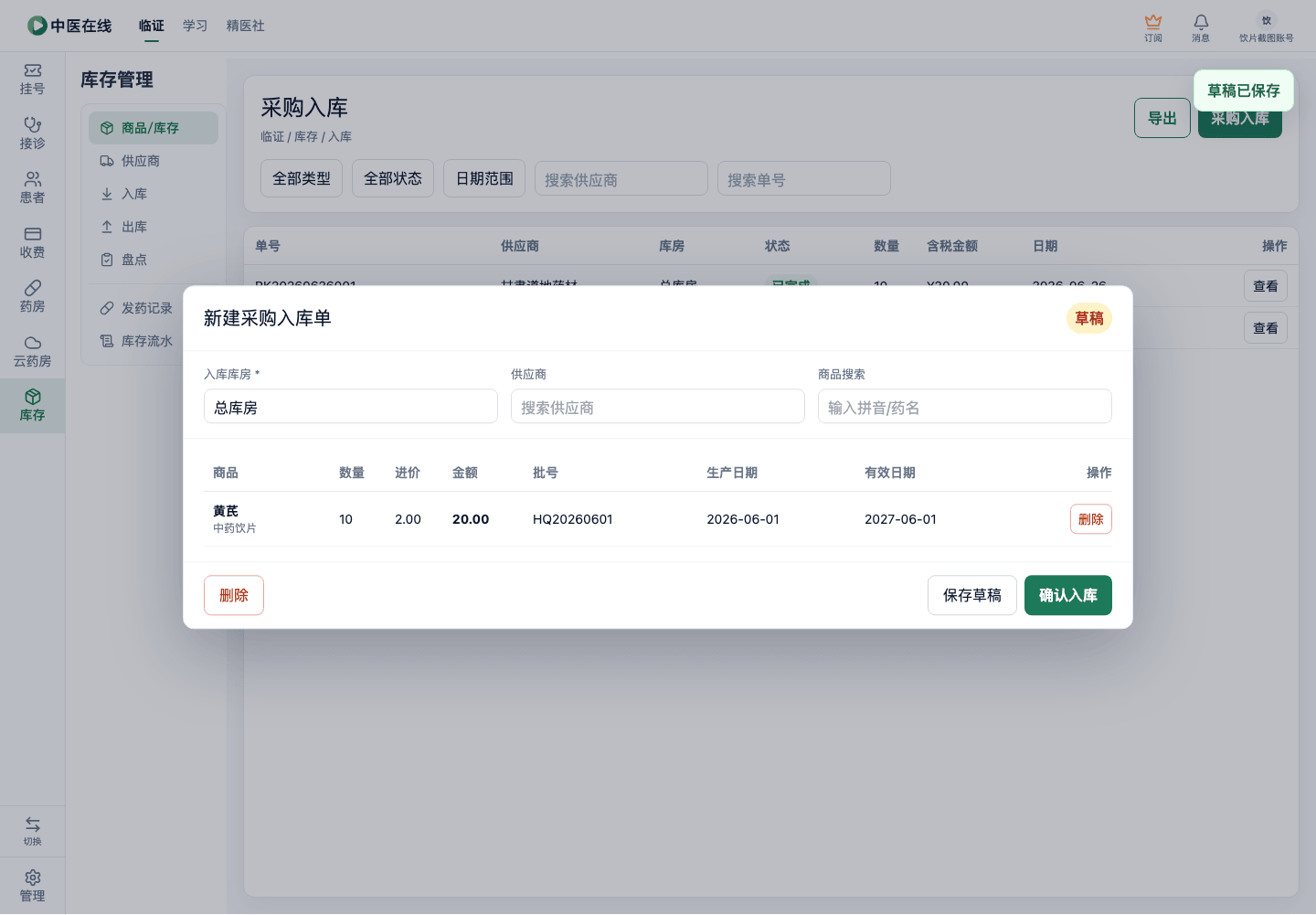Select 供应商 truck menu item

[x=154, y=161]
